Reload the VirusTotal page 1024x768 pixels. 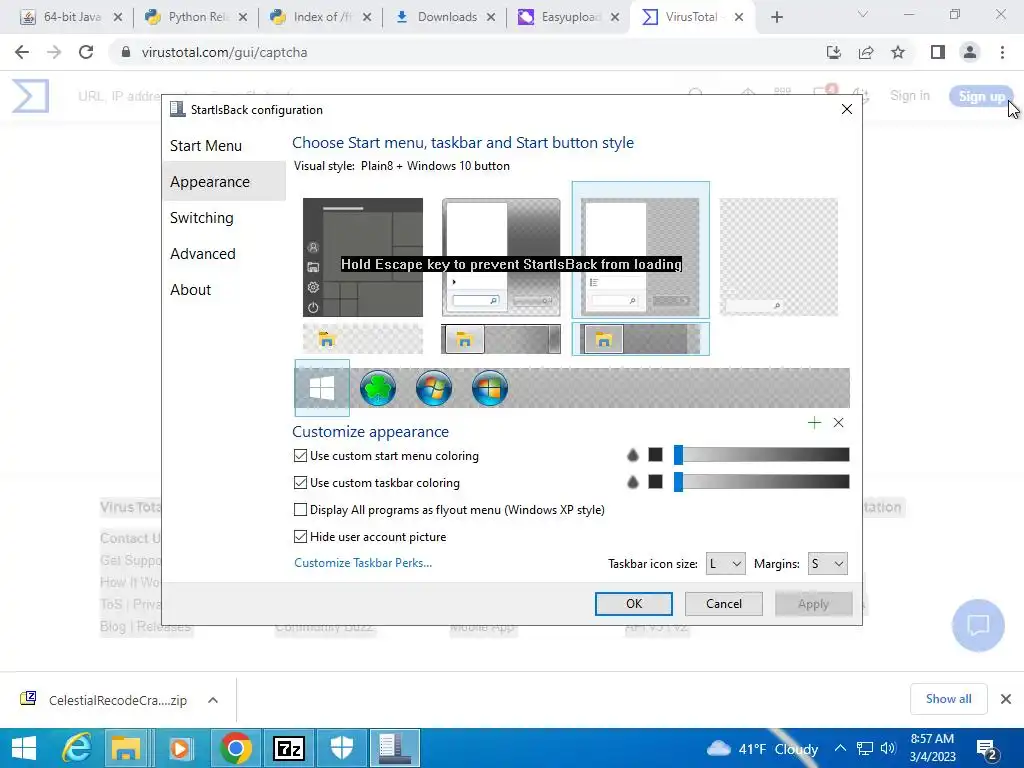(x=86, y=52)
